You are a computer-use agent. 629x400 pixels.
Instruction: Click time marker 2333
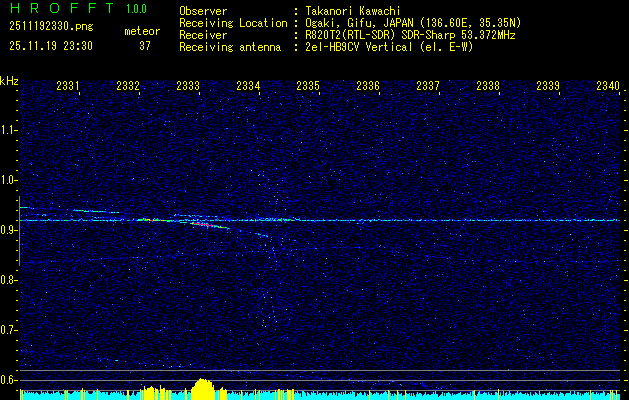pyautogui.click(x=188, y=85)
